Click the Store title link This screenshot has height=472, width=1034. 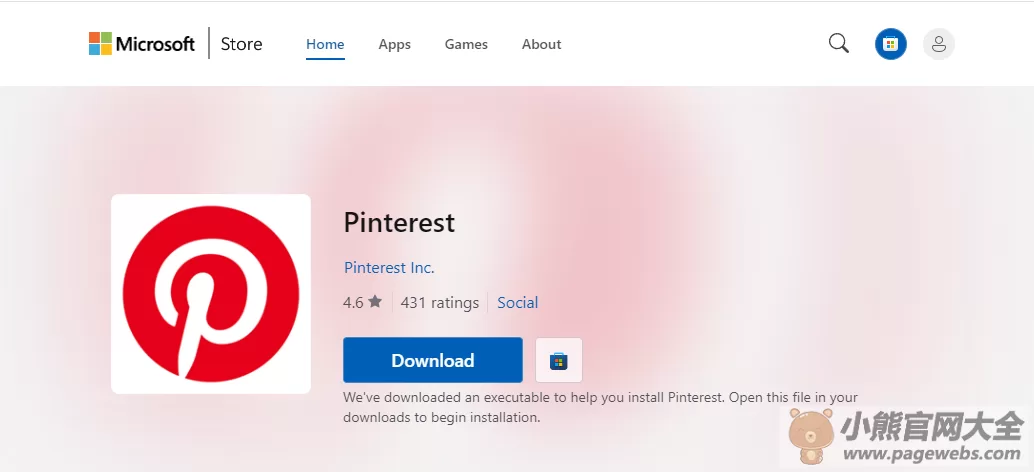[241, 44]
